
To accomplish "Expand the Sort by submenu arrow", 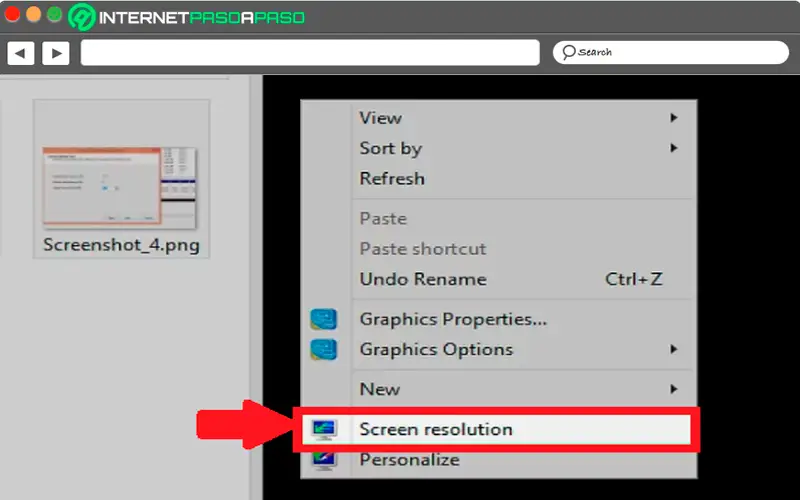I will (674, 148).
